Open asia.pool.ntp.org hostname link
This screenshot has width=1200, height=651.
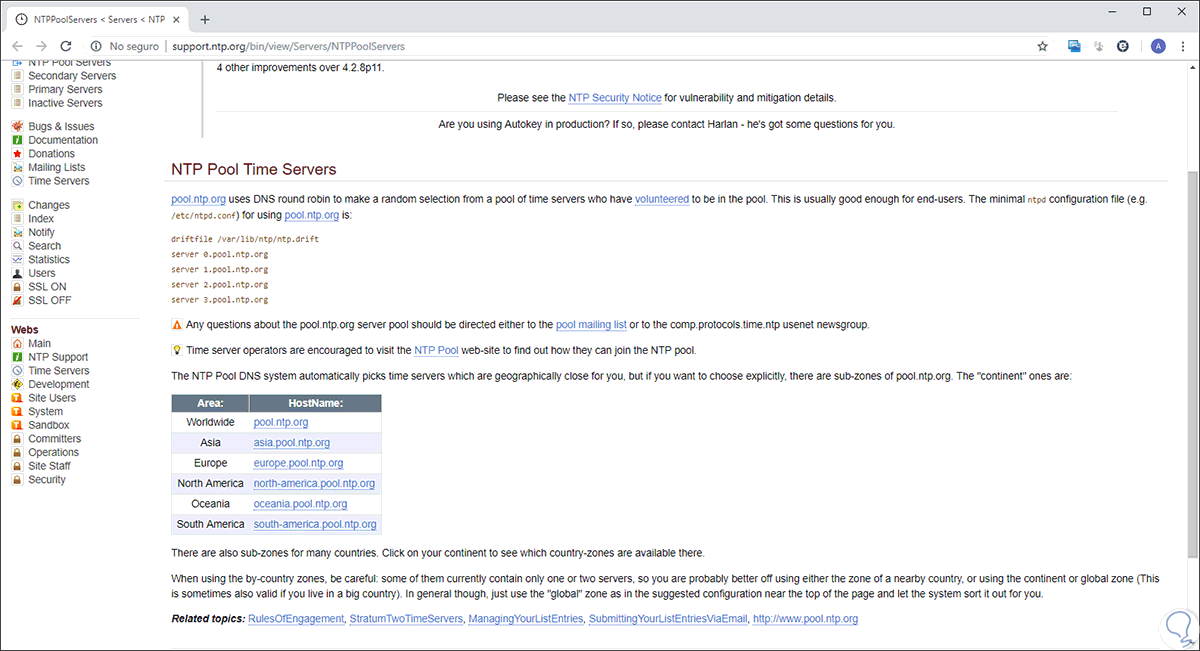[x=292, y=443]
